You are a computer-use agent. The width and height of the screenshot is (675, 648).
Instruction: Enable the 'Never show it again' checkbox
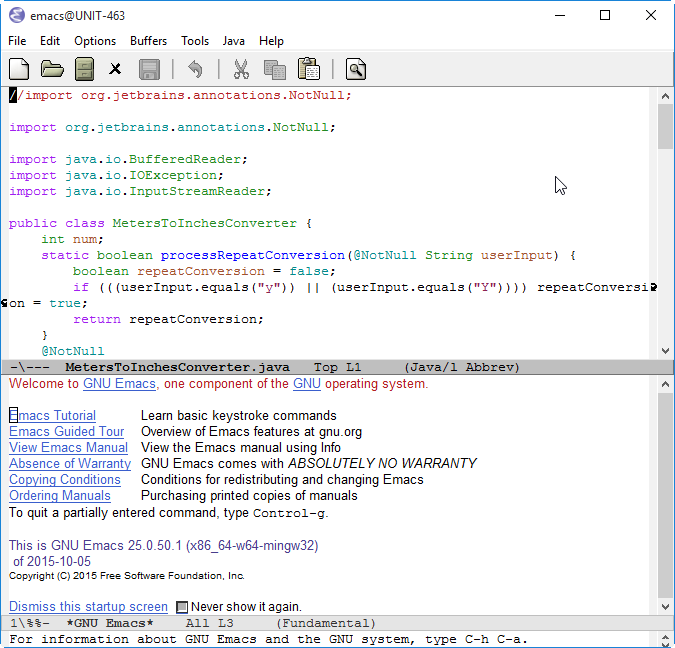[x=182, y=607]
